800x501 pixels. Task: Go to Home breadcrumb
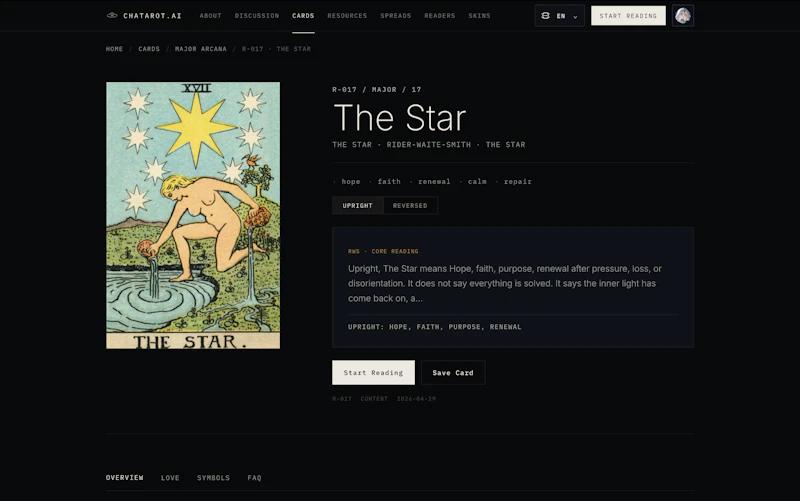(114, 49)
